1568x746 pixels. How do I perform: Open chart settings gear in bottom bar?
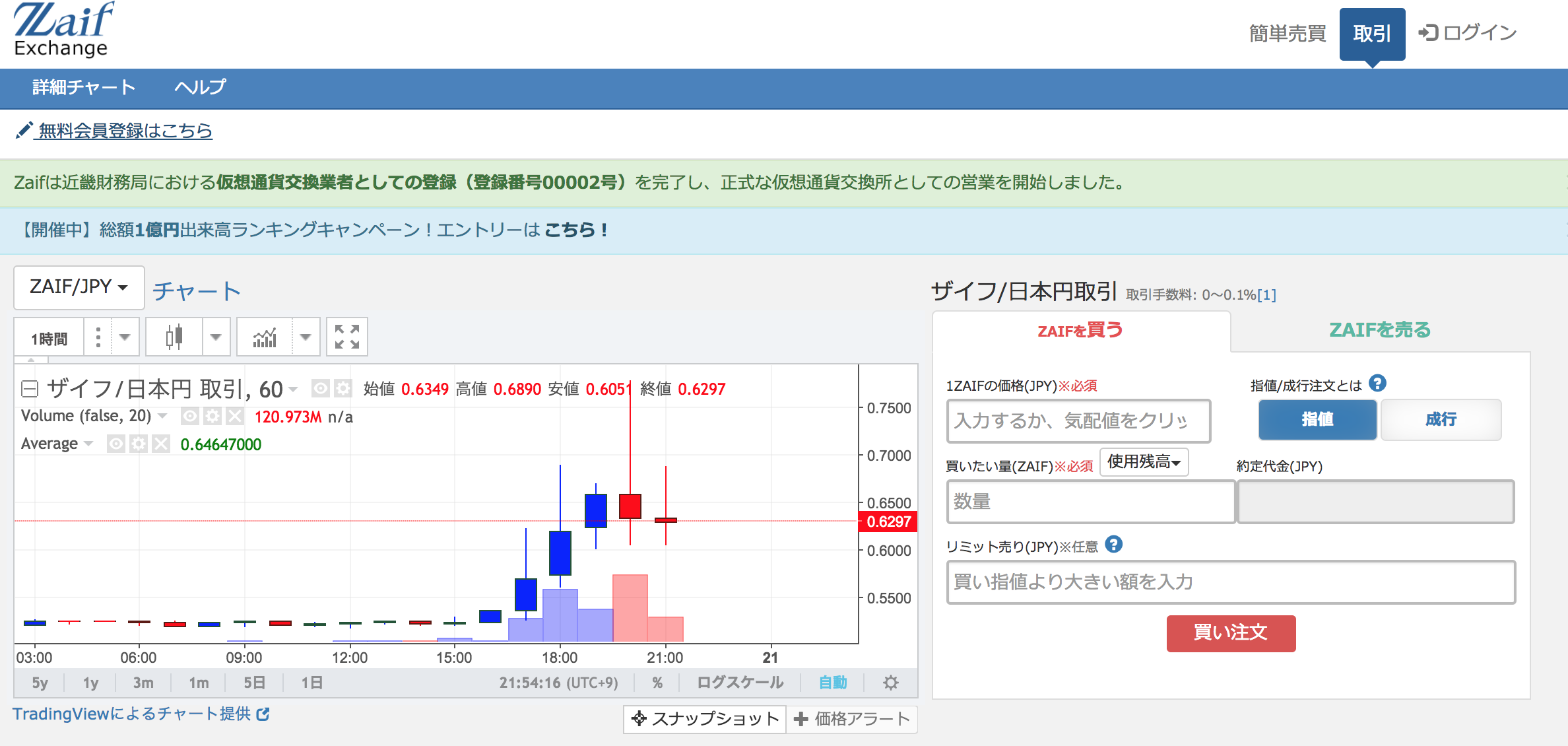[x=891, y=683]
